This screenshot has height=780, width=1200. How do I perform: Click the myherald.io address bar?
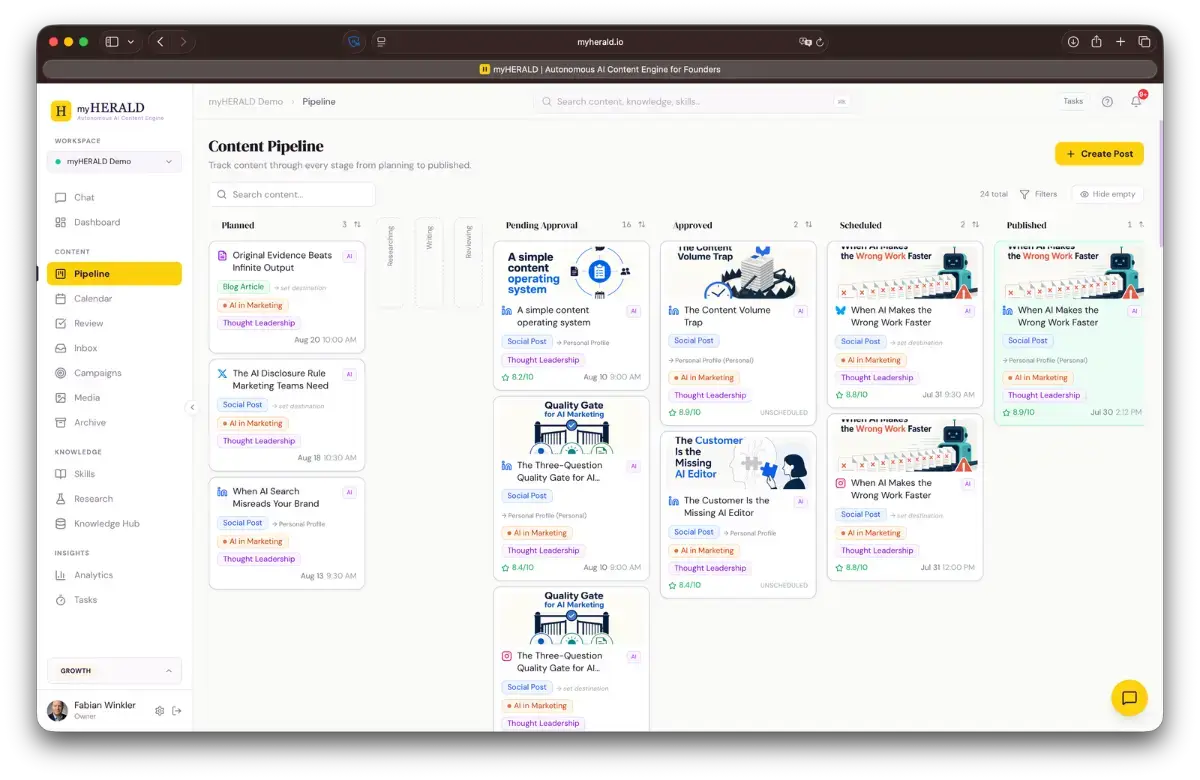click(x=600, y=42)
